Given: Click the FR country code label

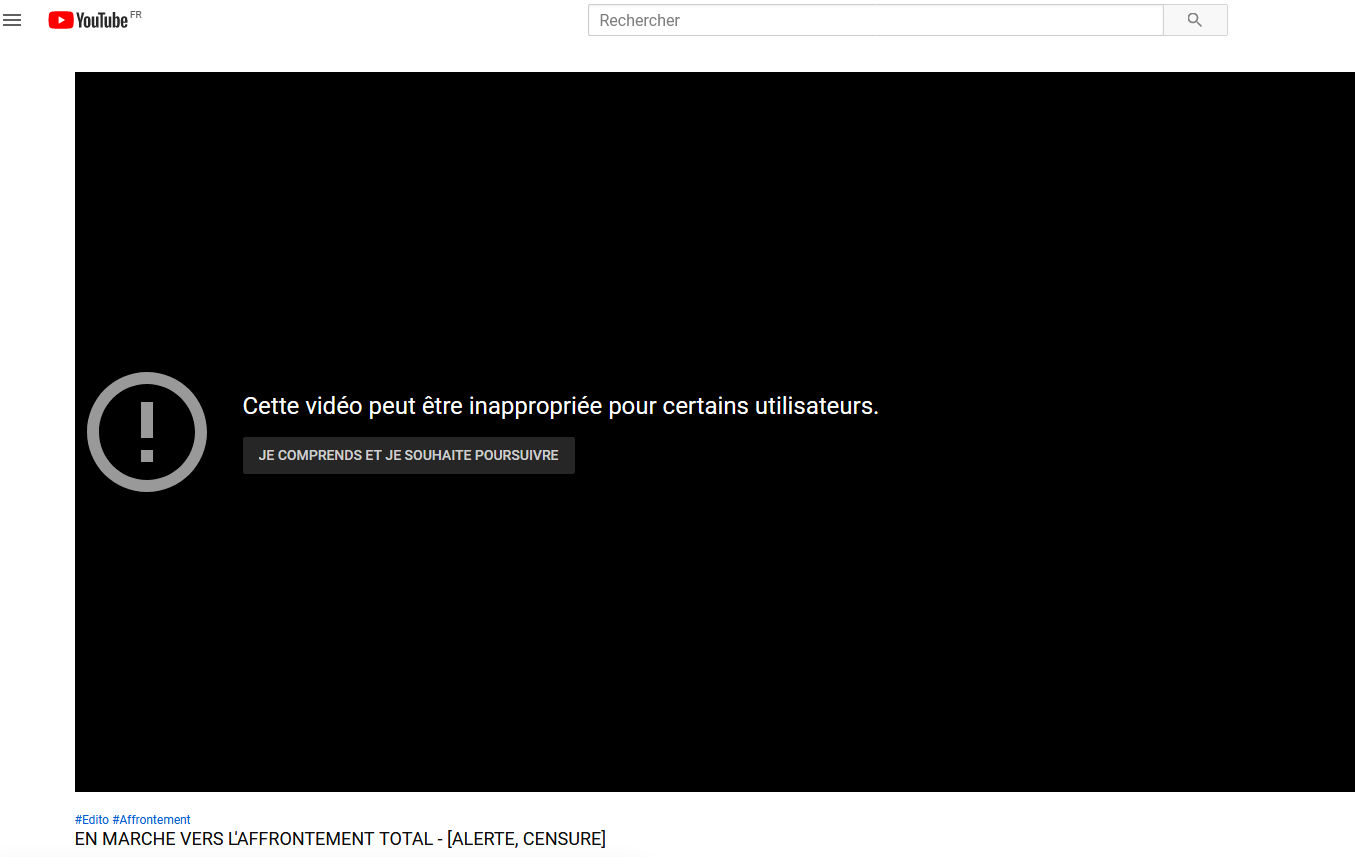Looking at the screenshot, I should coord(136,15).
